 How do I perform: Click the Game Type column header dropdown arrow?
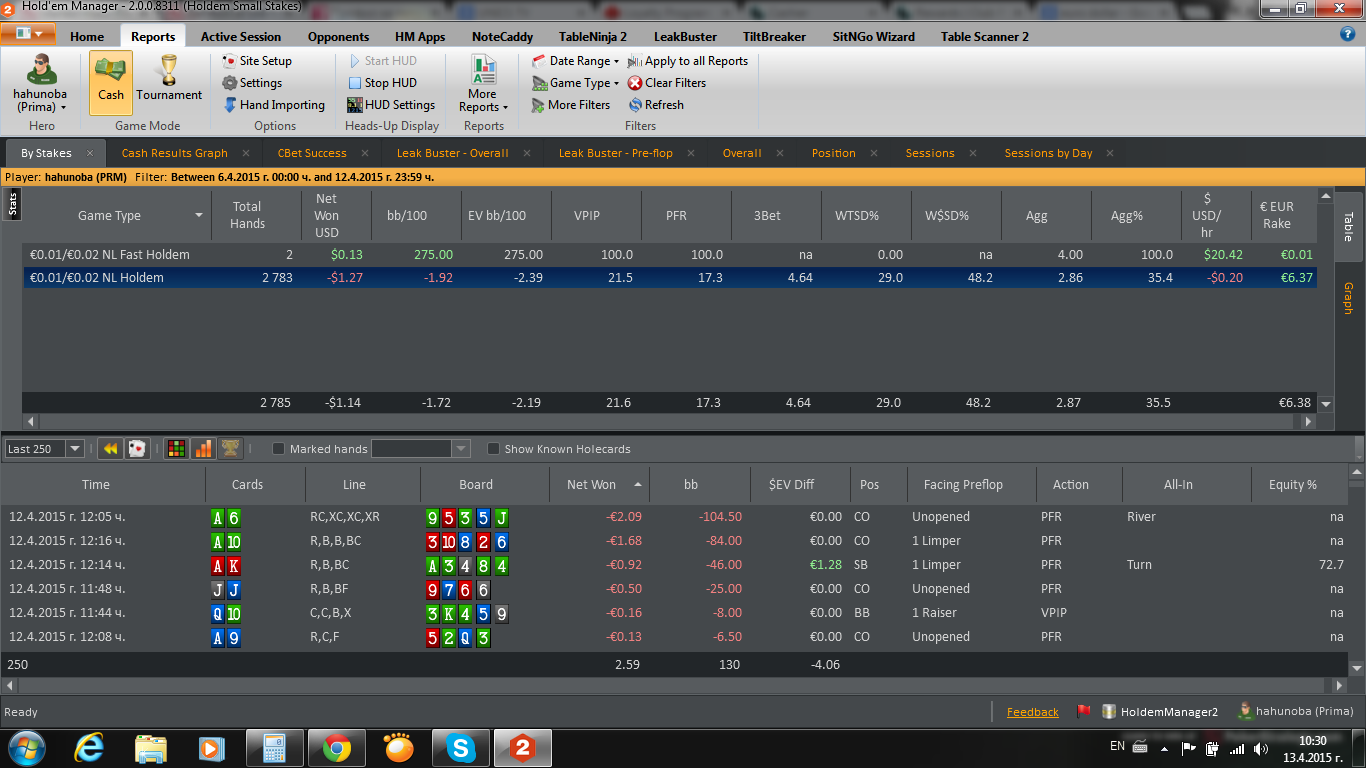199,216
